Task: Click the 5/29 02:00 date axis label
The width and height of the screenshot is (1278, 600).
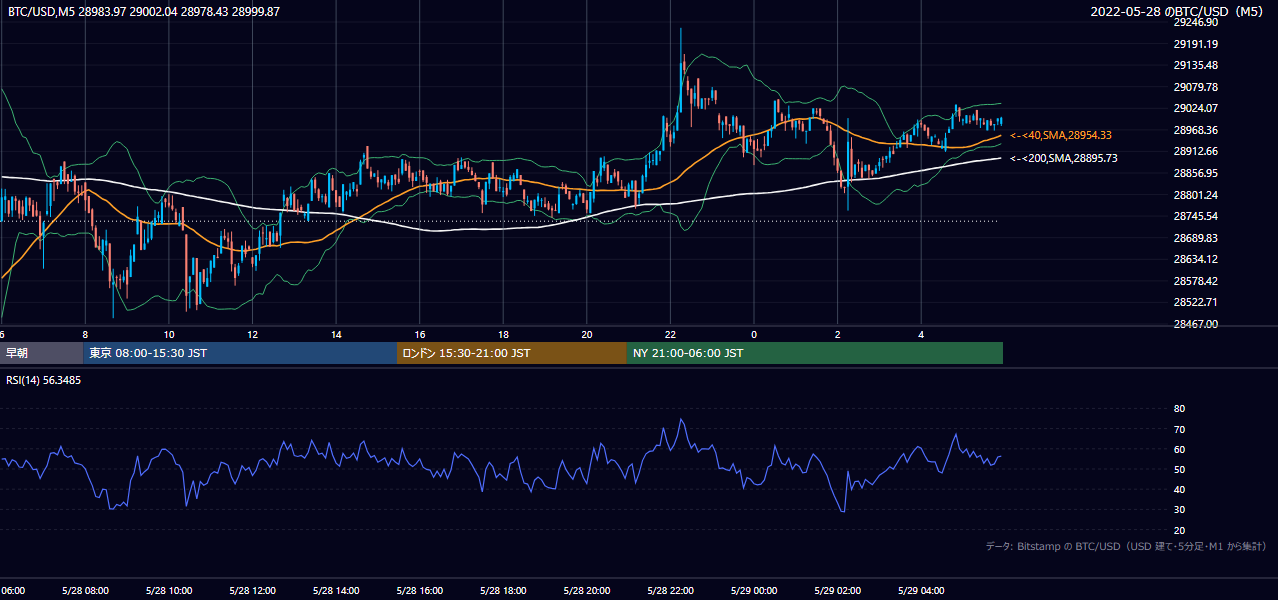Action: [838, 590]
